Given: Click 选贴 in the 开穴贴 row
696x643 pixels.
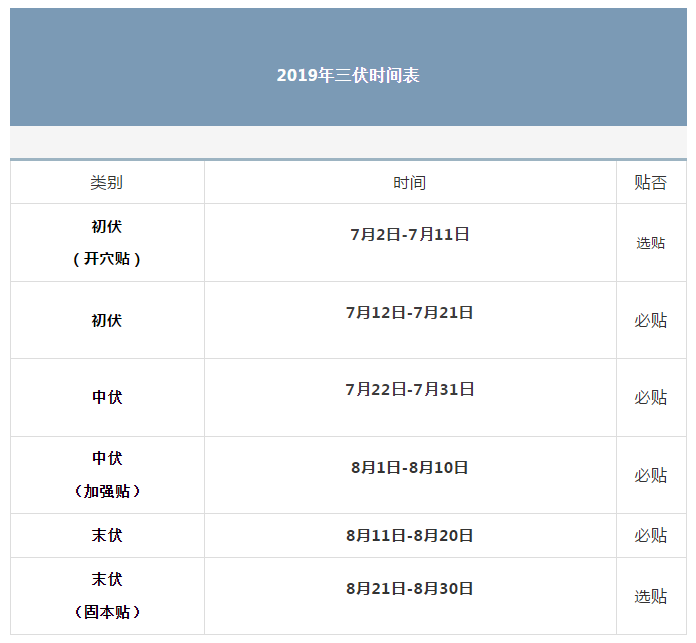Looking at the screenshot, I should 650,243.
